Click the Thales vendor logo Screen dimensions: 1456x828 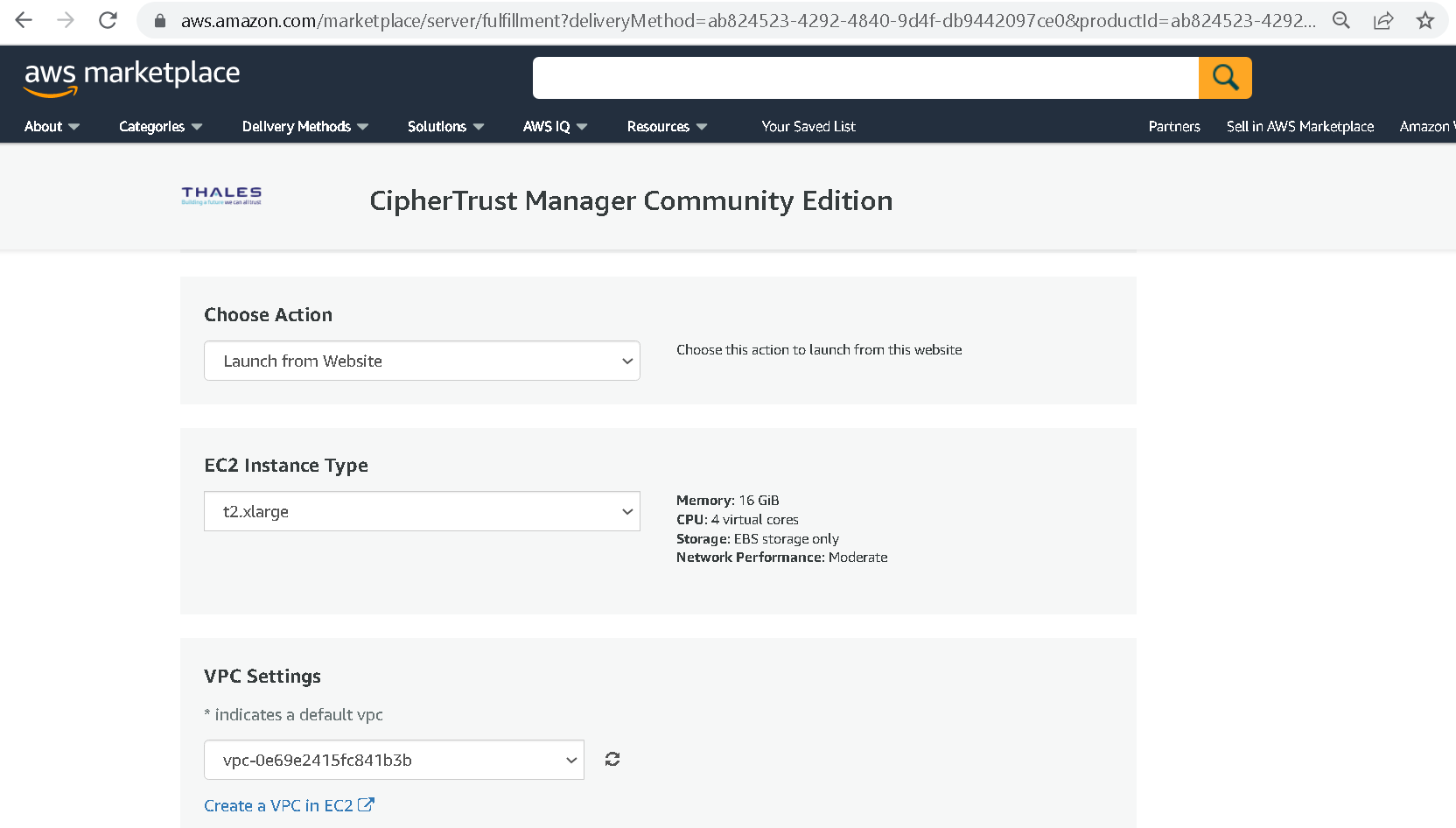click(221, 195)
